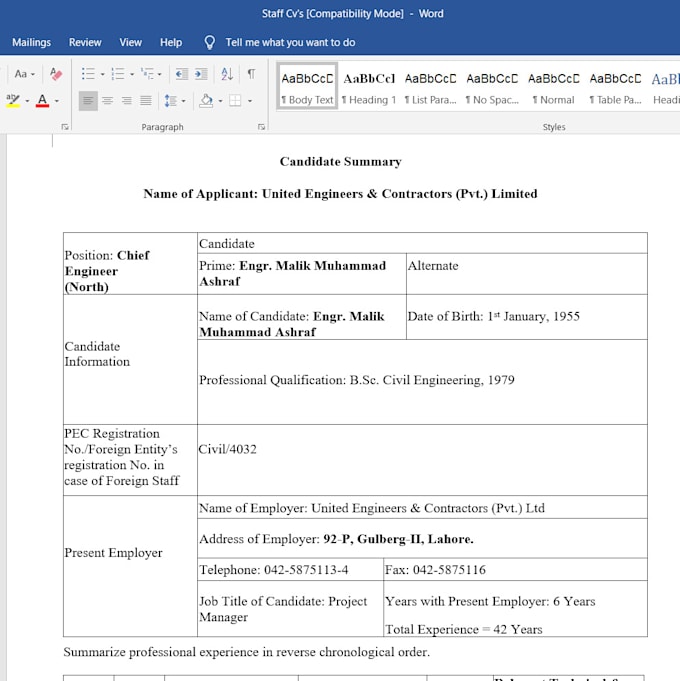Click the Candidate Summary heading
Screen dimensions: 680x681
pos(340,162)
